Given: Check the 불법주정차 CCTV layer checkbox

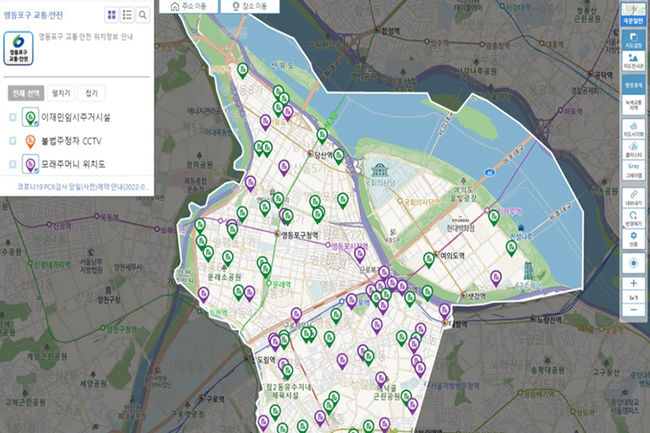Looking at the screenshot, I should point(12,140).
